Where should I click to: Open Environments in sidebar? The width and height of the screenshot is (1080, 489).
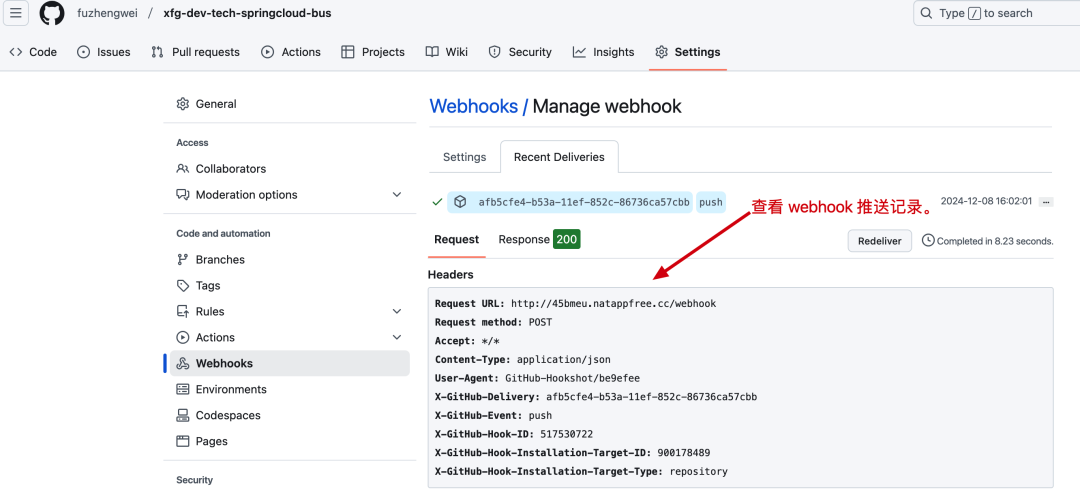coord(289,389)
